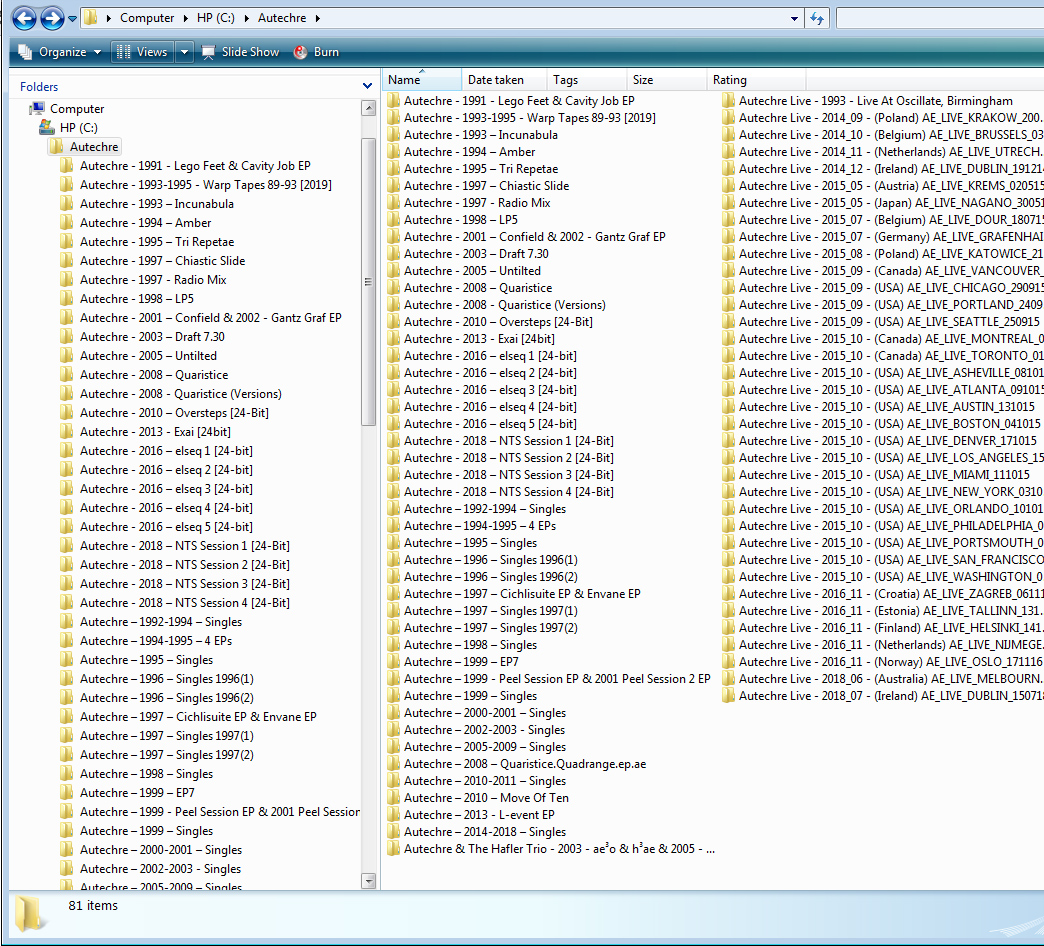Sort by Rating column header
The height and width of the screenshot is (946, 1044).
(756, 80)
